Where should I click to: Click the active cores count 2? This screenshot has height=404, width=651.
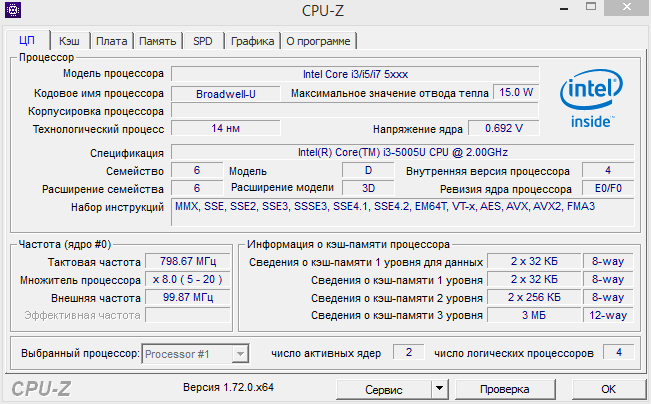tap(409, 352)
